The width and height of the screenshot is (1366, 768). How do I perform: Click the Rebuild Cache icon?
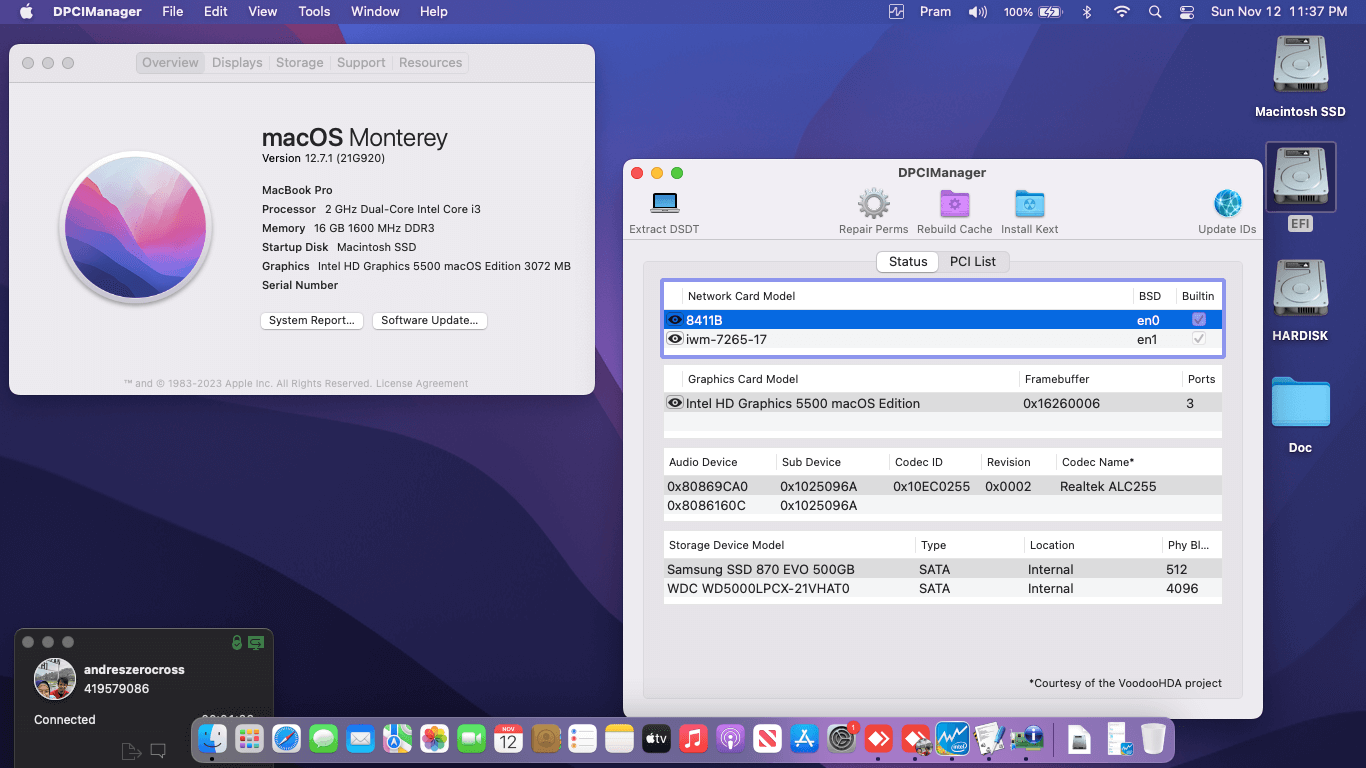tap(954, 205)
